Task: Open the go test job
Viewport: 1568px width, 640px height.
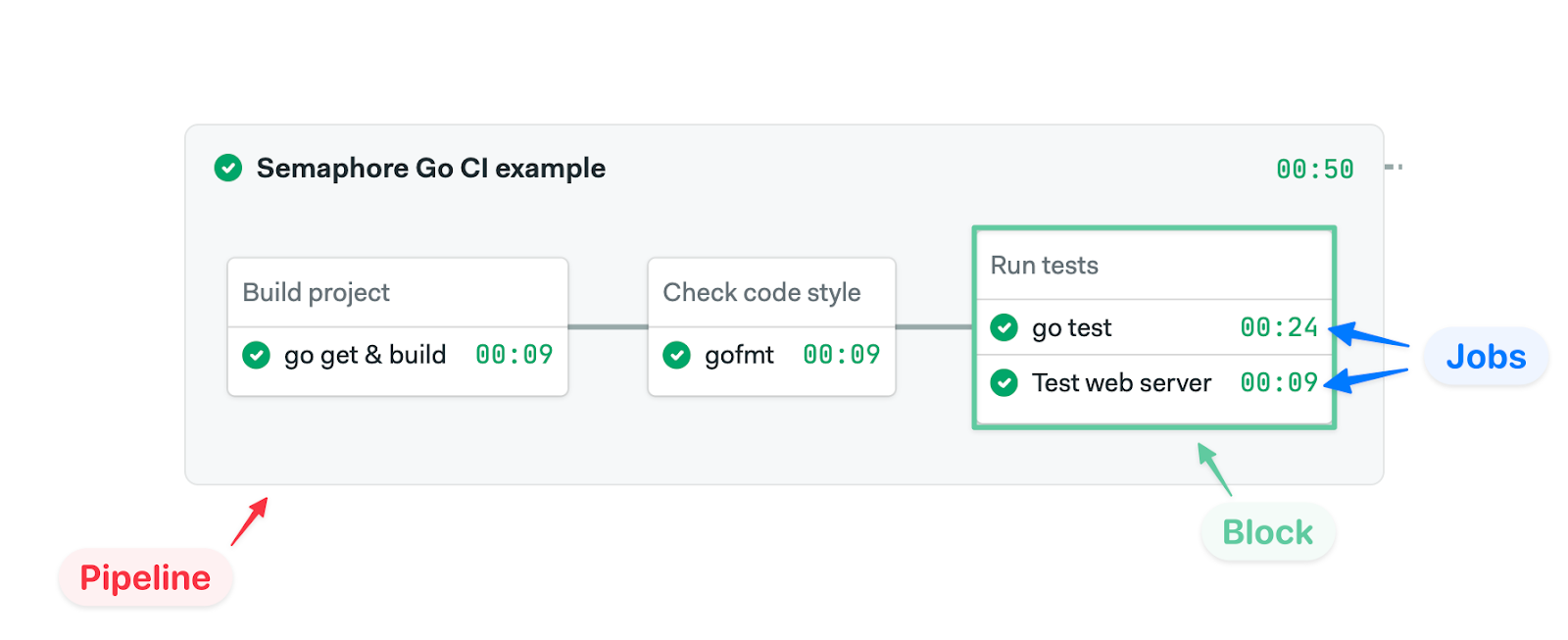Action: click(x=1154, y=327)
